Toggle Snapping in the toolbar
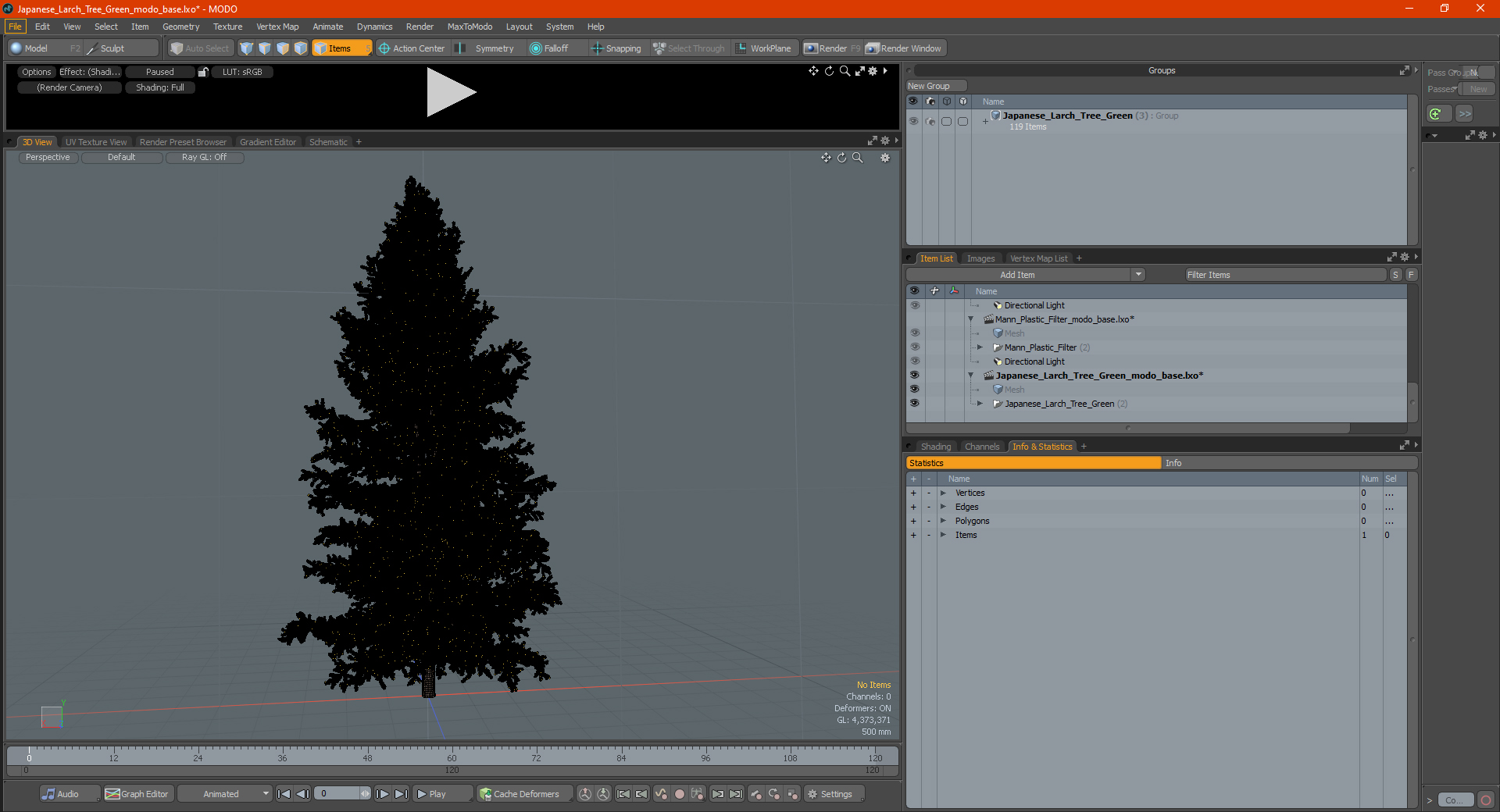 [616, 48]
